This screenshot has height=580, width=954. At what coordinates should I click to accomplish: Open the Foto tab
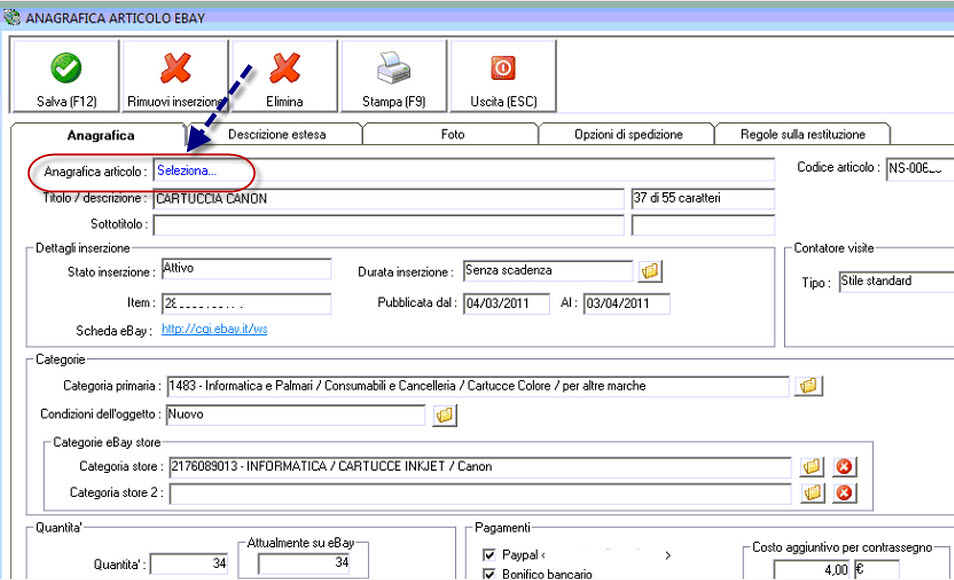452,135
